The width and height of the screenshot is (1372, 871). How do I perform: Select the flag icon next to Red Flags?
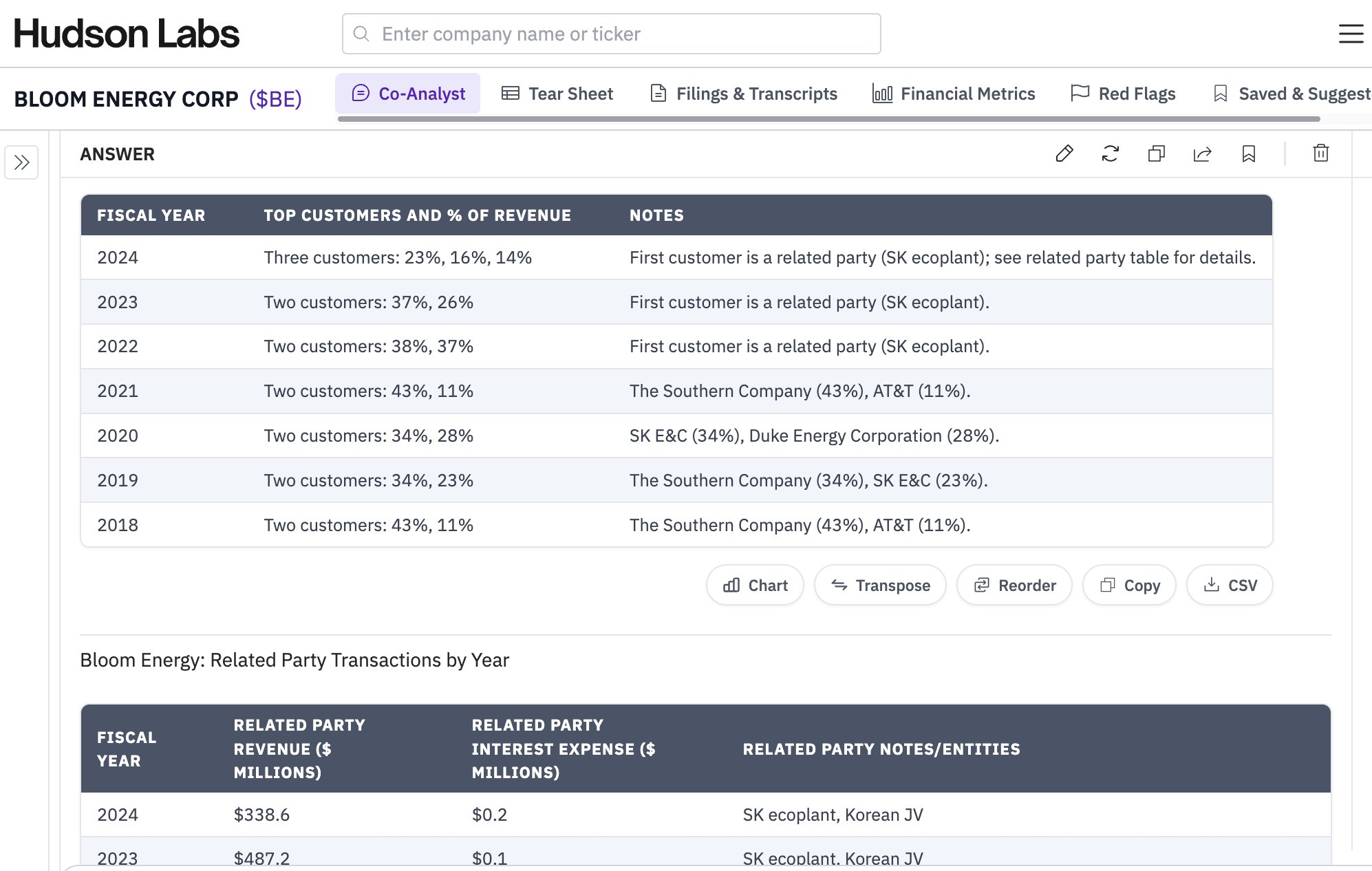[x=1080, y=92]
